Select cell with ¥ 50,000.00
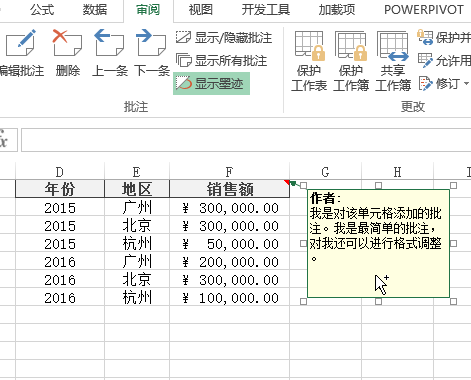The image size is (471, 380). (229, 244)
